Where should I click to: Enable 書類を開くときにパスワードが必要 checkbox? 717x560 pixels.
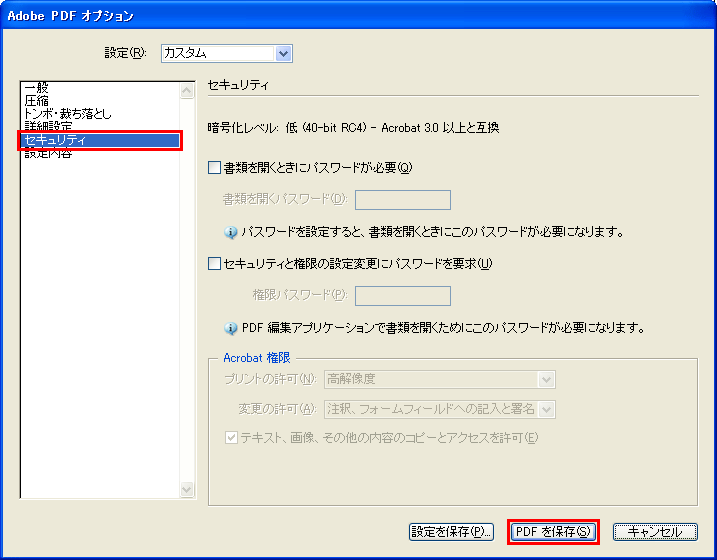214,168
